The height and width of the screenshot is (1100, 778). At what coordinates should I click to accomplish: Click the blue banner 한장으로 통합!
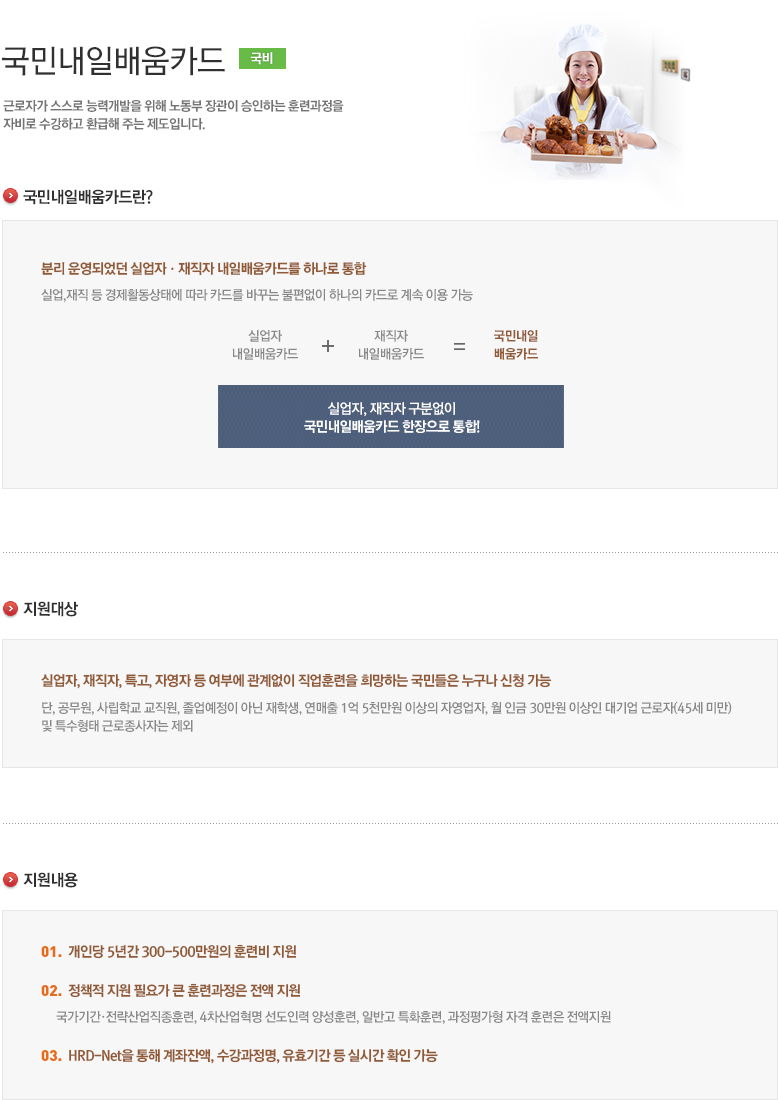tap(391, 416)
